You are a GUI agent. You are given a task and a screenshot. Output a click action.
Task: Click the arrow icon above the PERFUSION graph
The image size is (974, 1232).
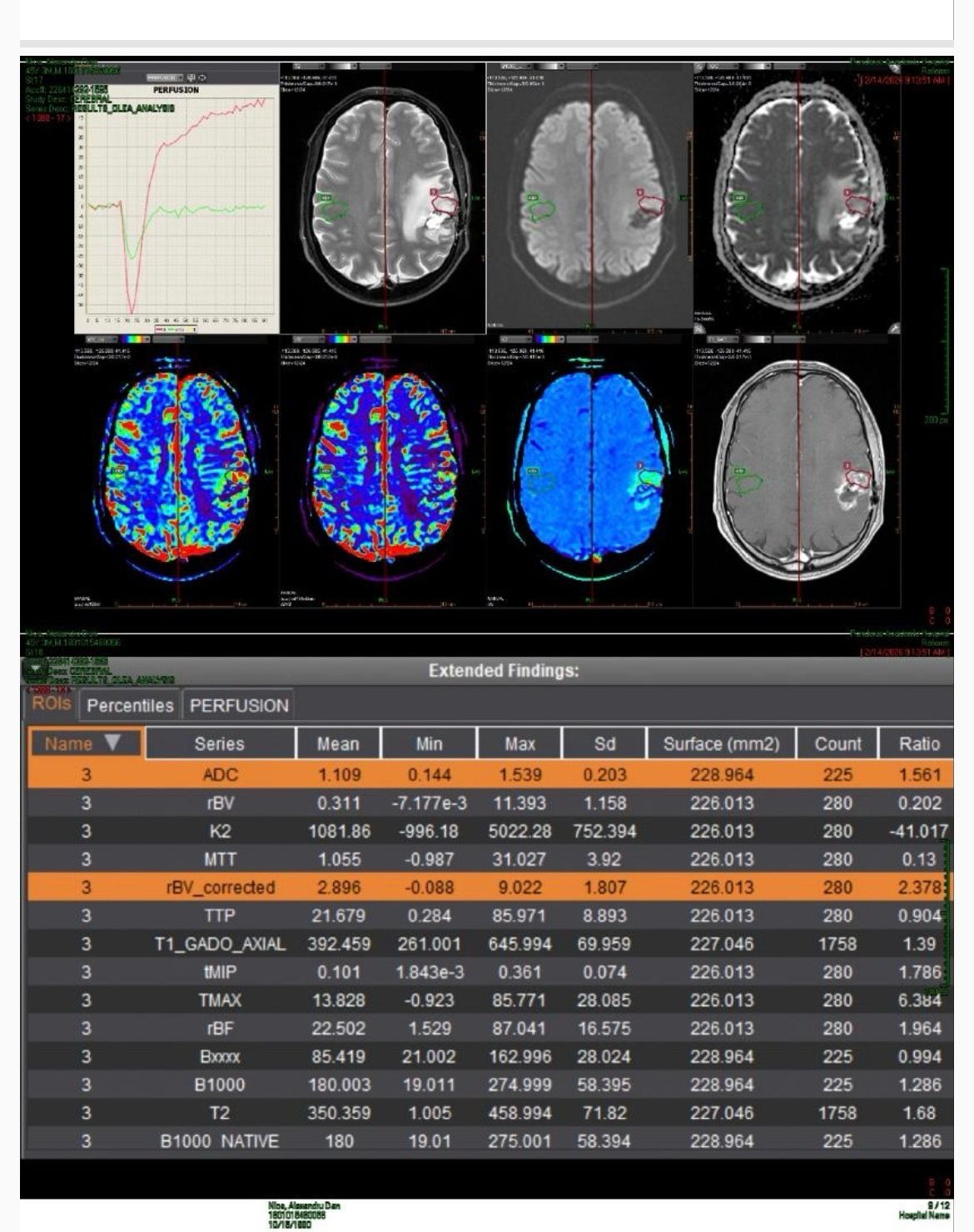click(x=202, y=77)
